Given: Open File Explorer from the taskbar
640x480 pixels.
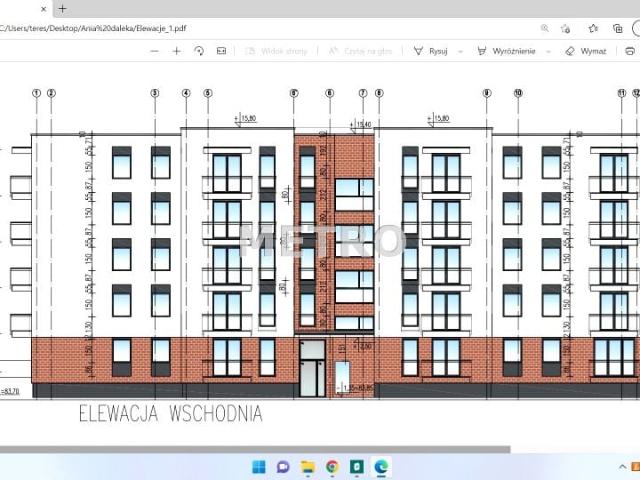Looking at the screenshot, I should click(307, 466).
